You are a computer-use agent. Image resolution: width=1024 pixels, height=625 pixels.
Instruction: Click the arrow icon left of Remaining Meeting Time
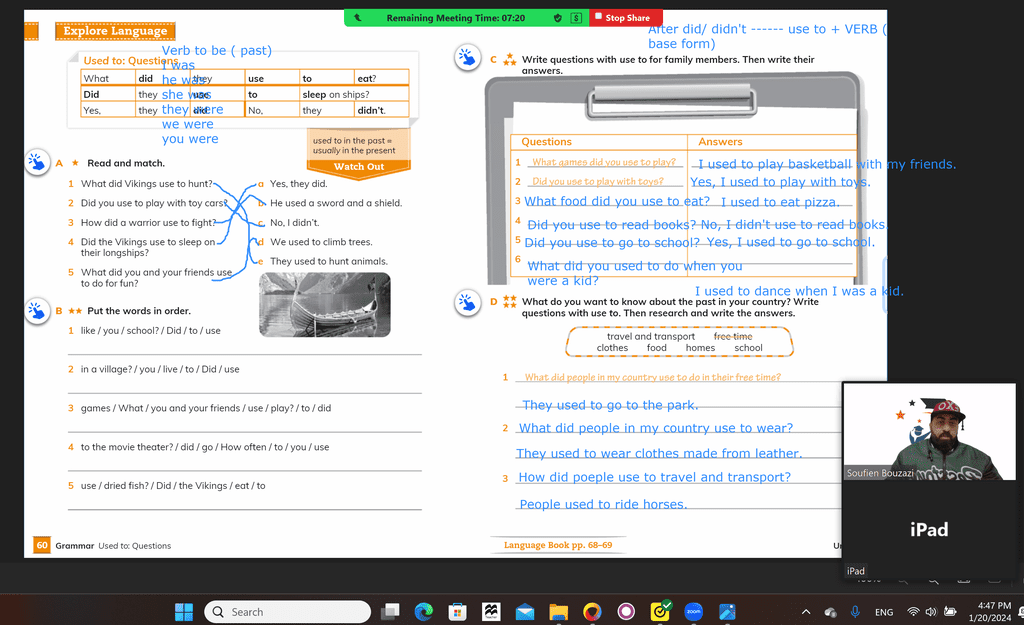358,18
